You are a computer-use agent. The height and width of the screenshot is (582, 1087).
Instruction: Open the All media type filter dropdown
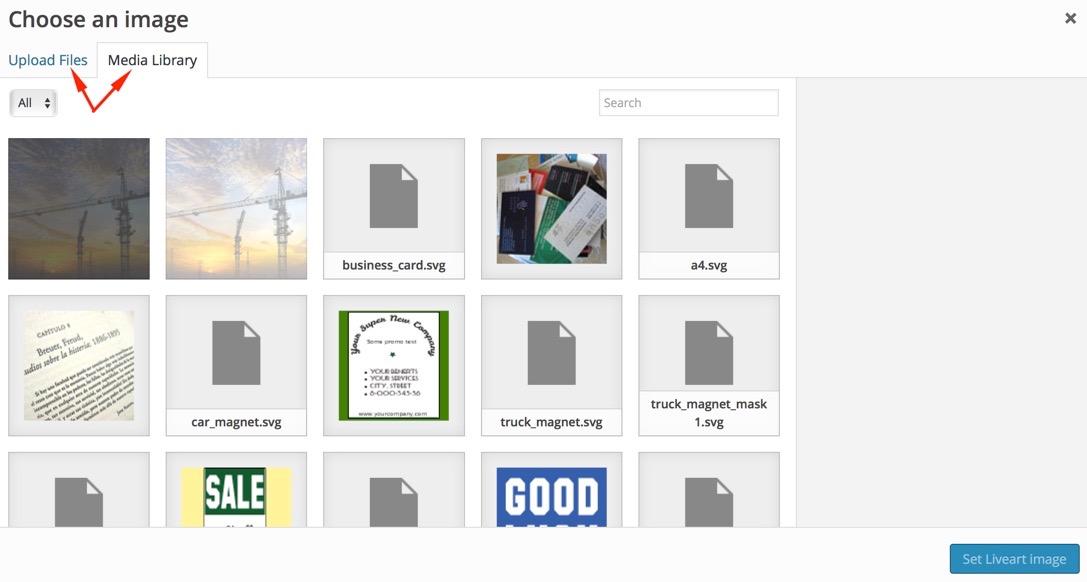(33, 103)
